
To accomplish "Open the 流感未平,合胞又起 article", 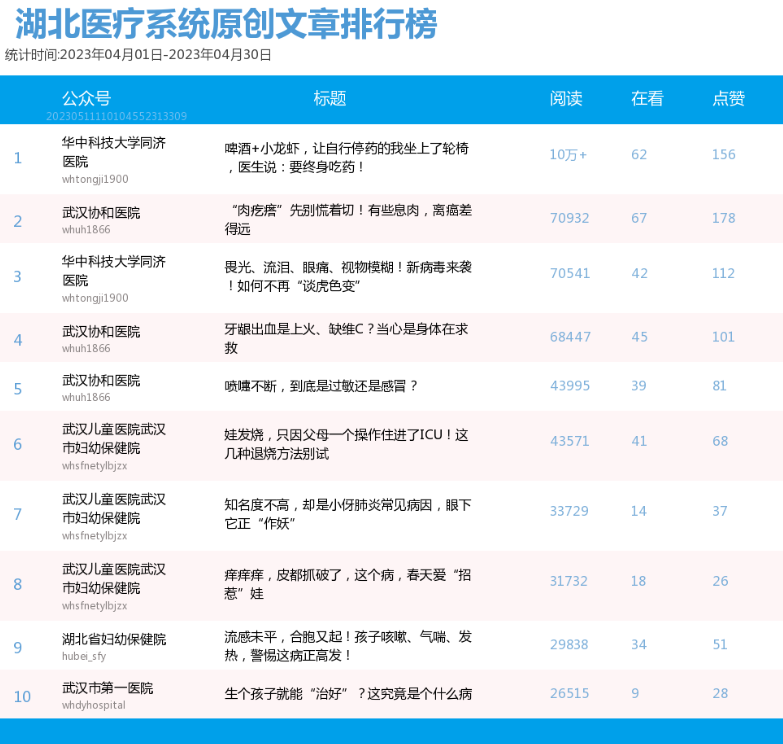I will coord(347,645).
